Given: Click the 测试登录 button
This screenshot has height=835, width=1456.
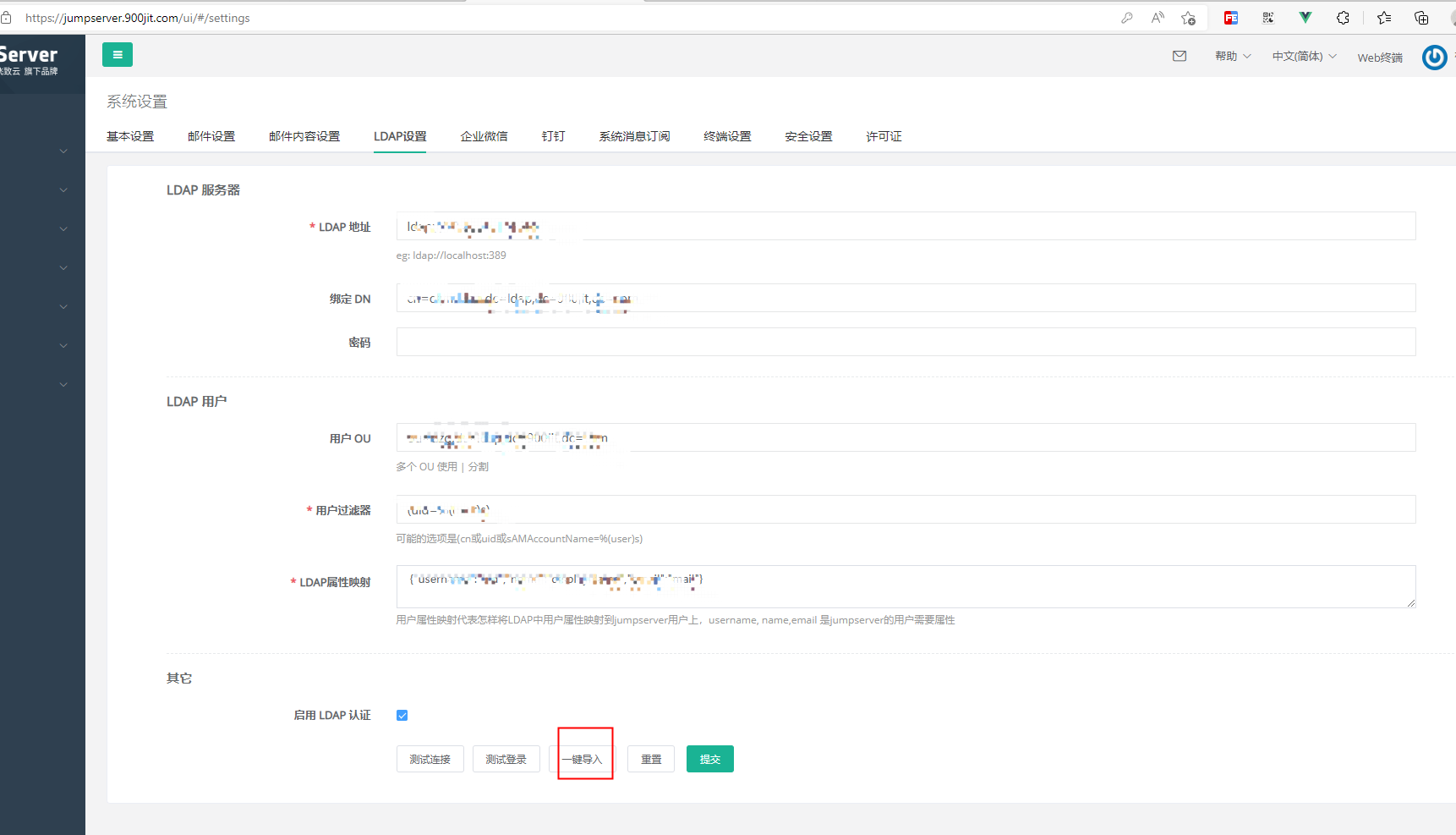Looking at the screenshot, I should [506, 760].
